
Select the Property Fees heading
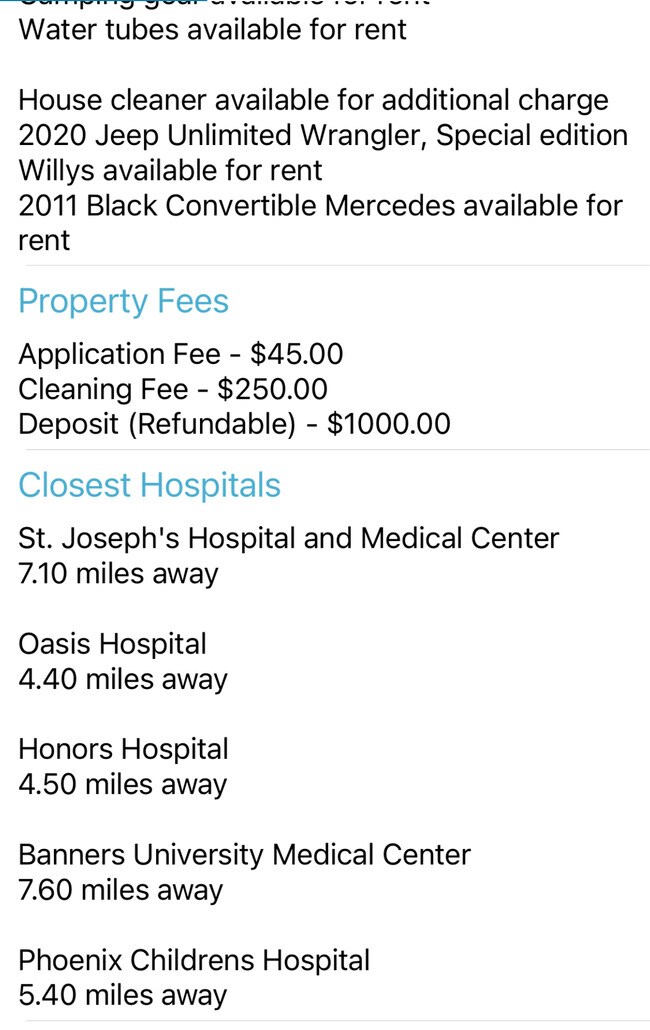(x=123, y=302)
